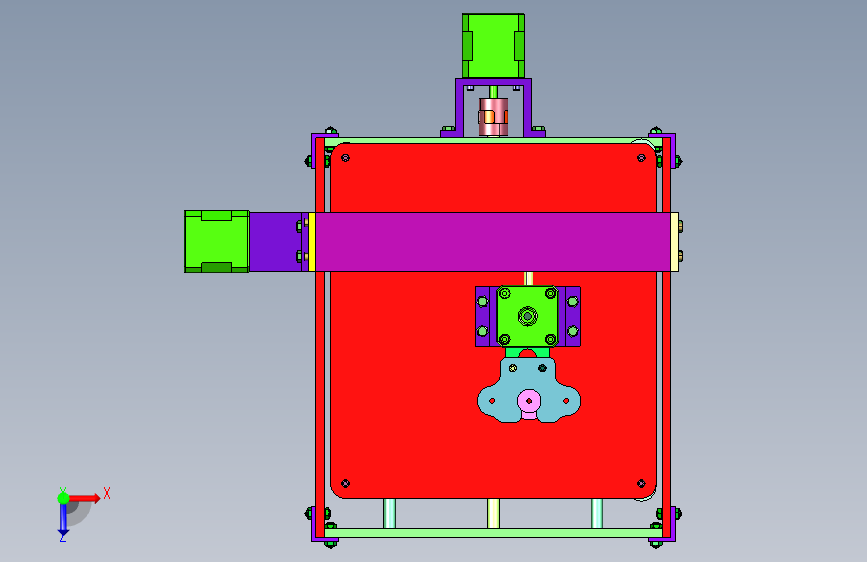Select the light green bottom frame bar

coord(492,533)
